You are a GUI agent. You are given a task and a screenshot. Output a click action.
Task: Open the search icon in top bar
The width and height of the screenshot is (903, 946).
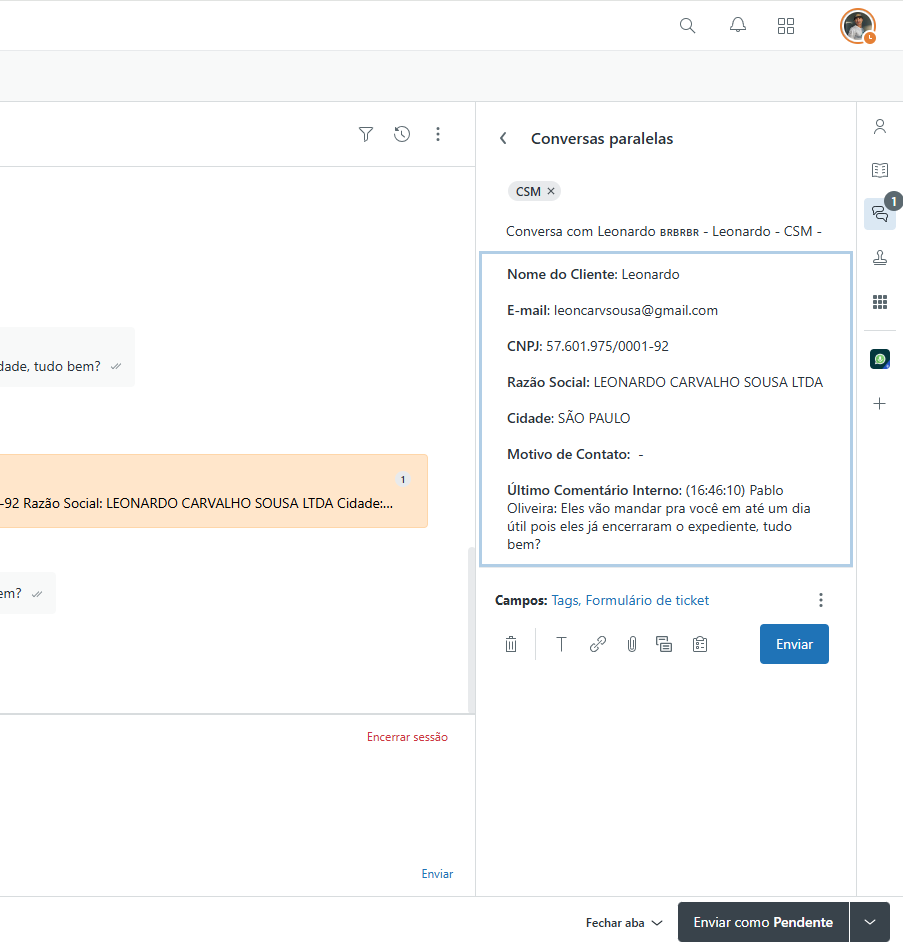click(x=687, y=26)
